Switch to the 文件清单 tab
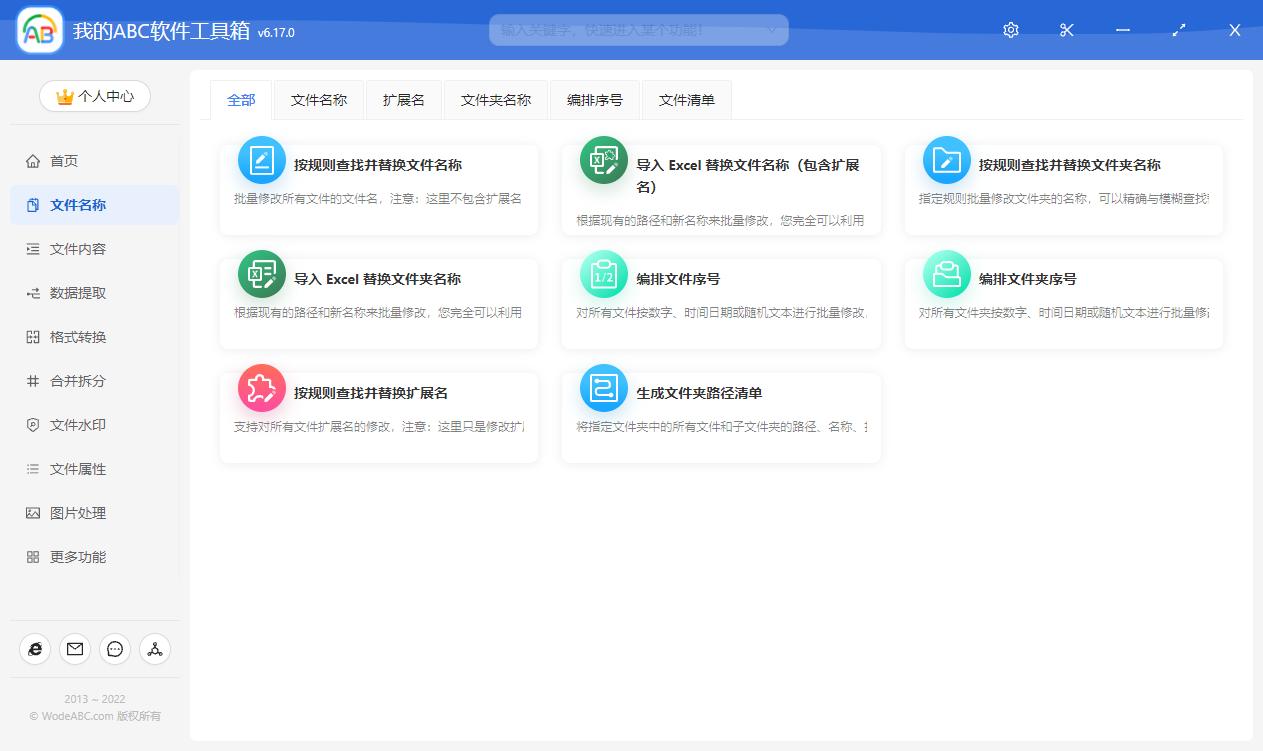The width and height of the screenshot is (1263, 751). click(686, 99)
